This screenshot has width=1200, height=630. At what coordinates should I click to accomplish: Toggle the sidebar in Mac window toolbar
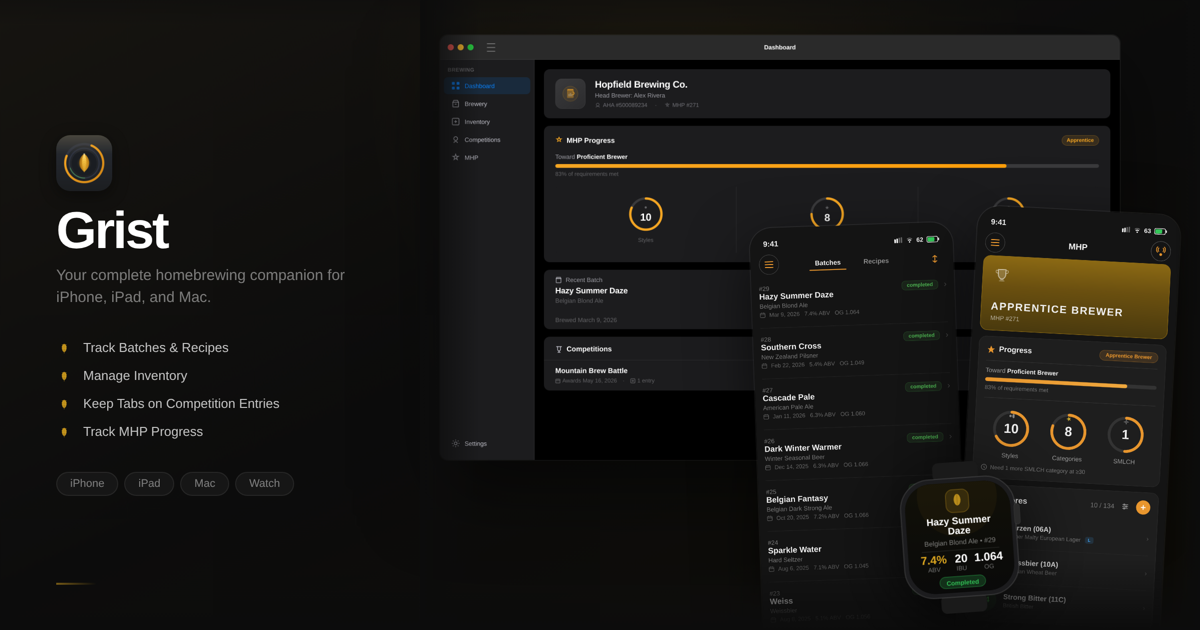(491, 48)
